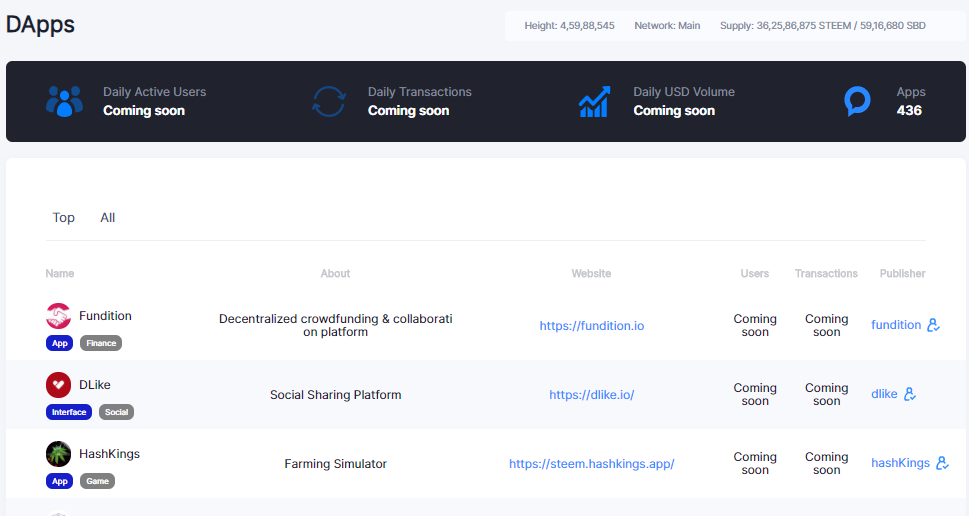Click the Network: Main status text

coord(667,26)
